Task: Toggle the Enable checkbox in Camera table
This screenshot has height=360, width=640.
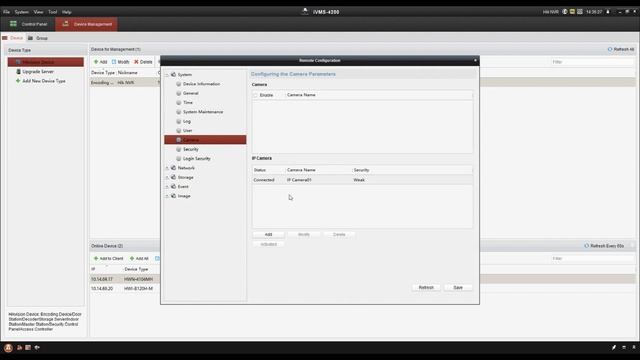Action: [256, 95]
